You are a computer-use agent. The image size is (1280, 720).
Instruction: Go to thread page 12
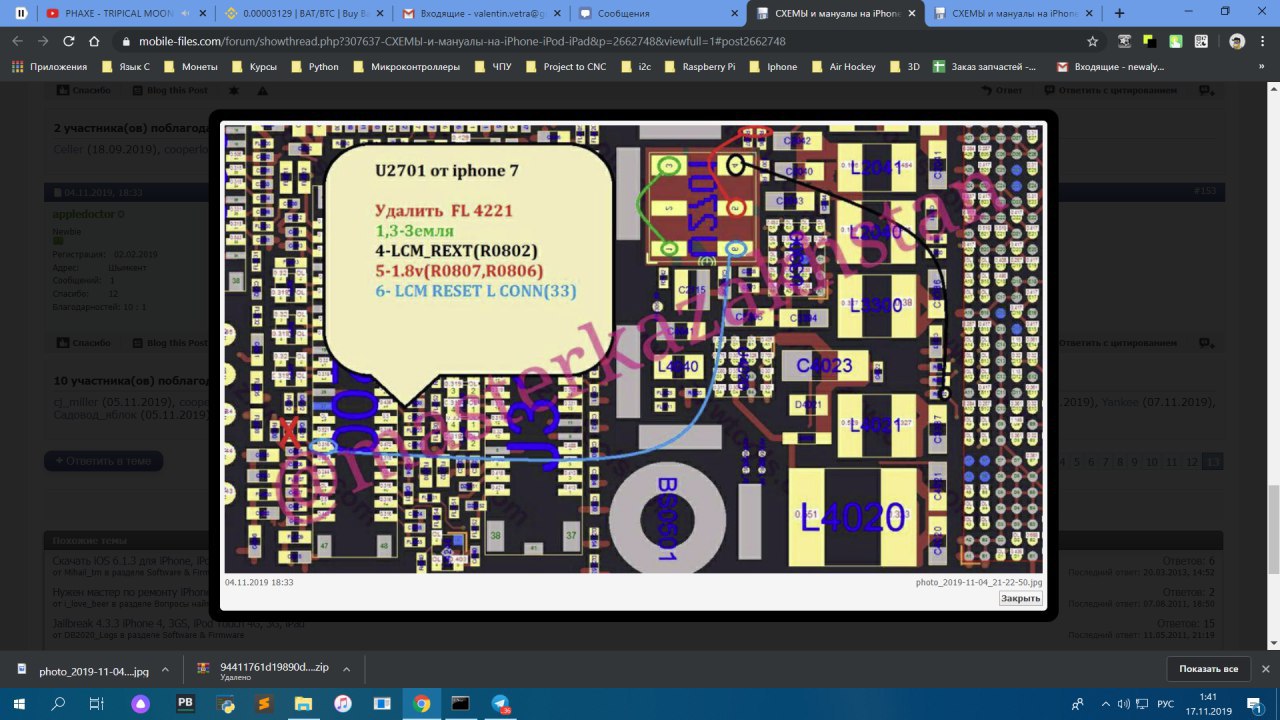1191,462
